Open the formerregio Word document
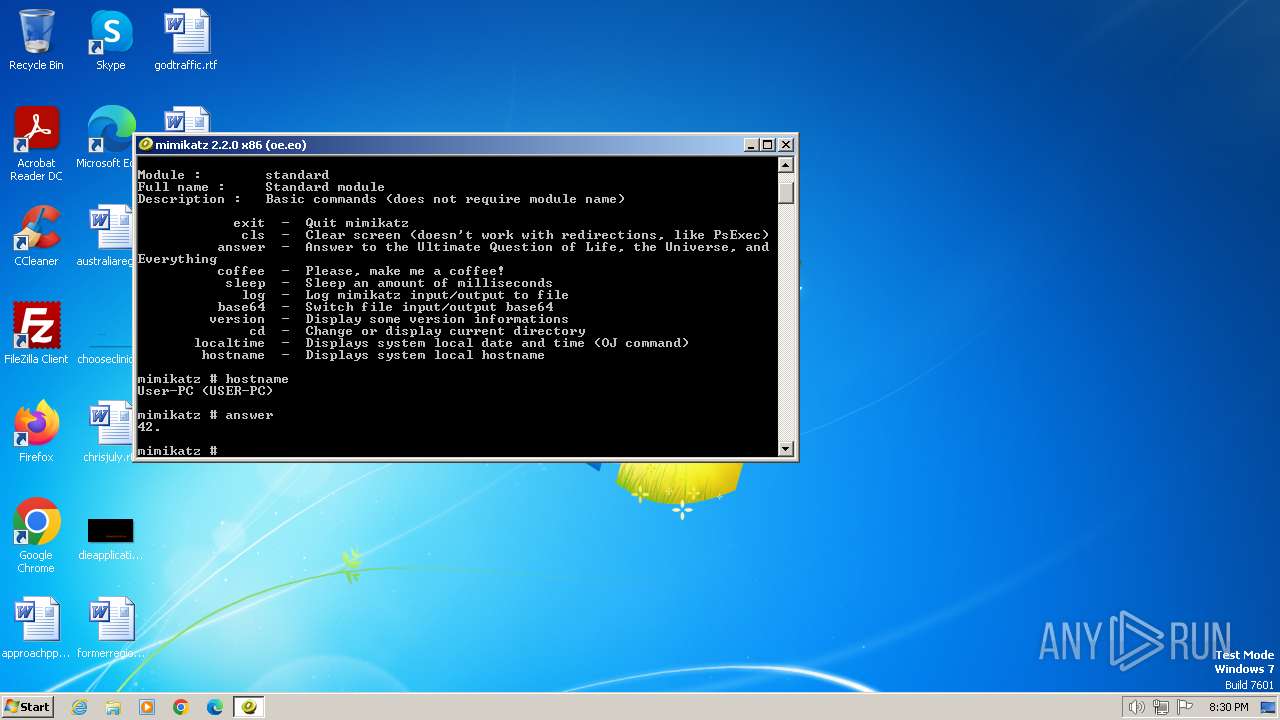Screen dimensions: 1280x720 click(111, 628)
